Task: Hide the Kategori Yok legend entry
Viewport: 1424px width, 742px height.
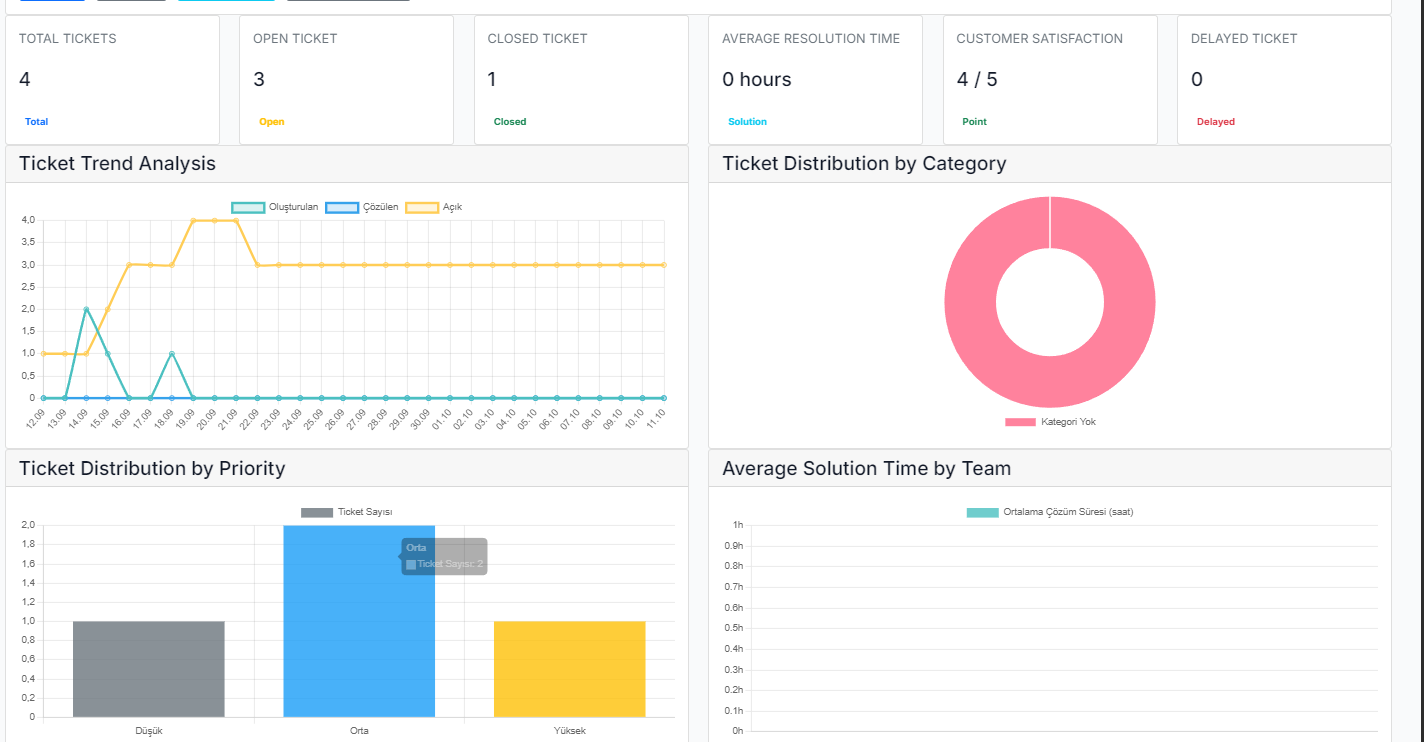Action: point(1050,422)
